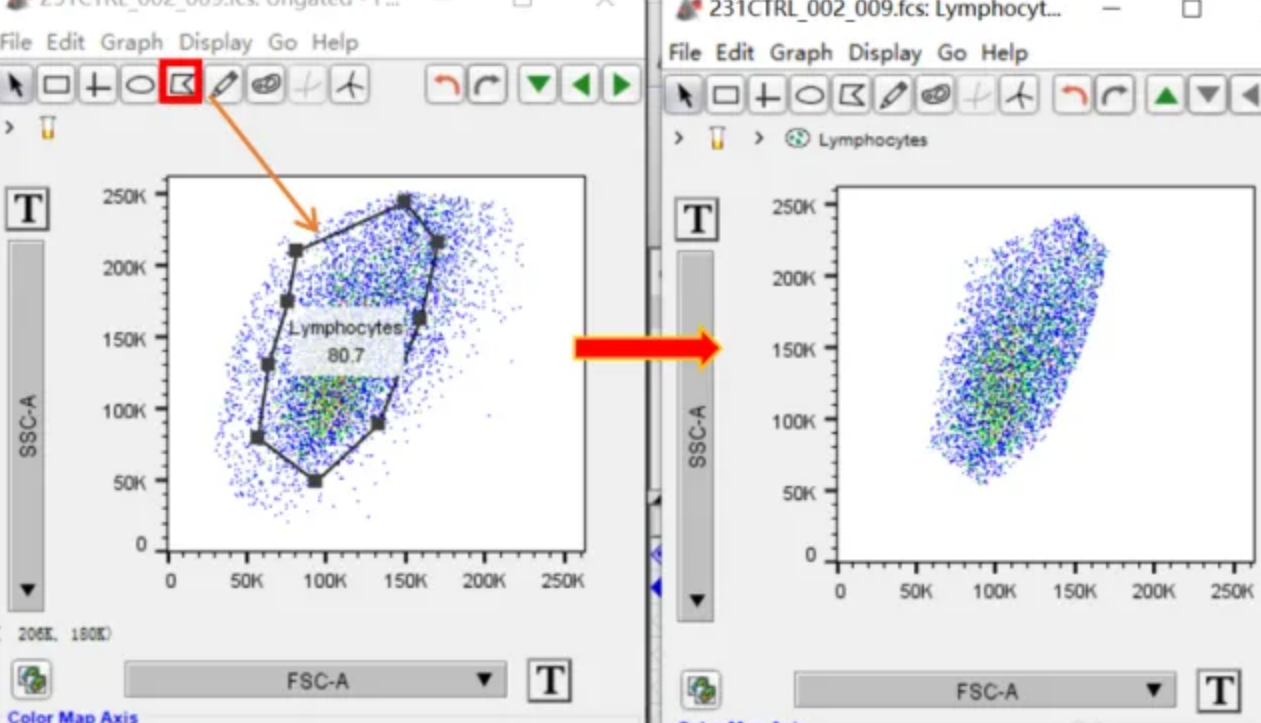
Task: Click the sample tube icon in Lymphocytes window
Action: [x=716, y=139]
